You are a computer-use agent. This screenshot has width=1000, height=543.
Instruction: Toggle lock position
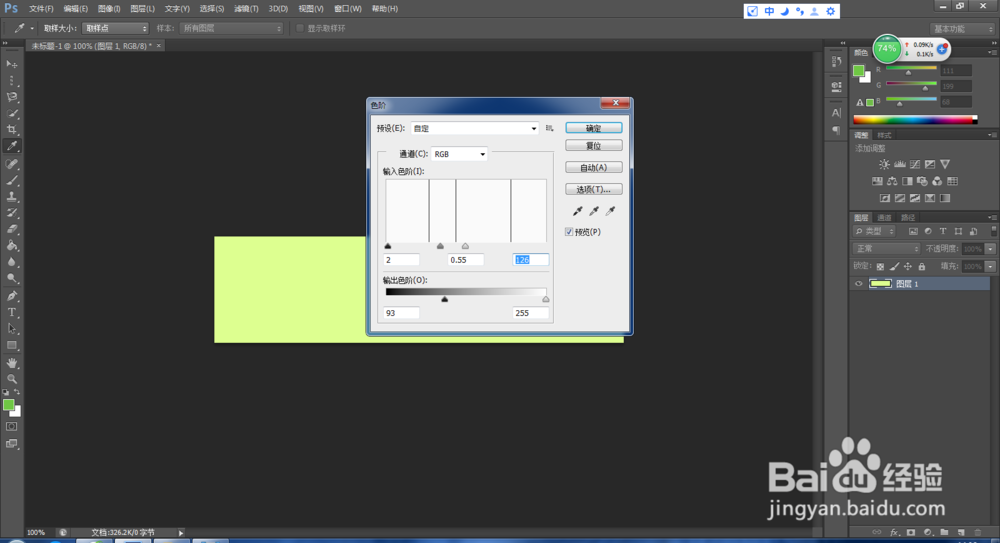coord(908,267)
